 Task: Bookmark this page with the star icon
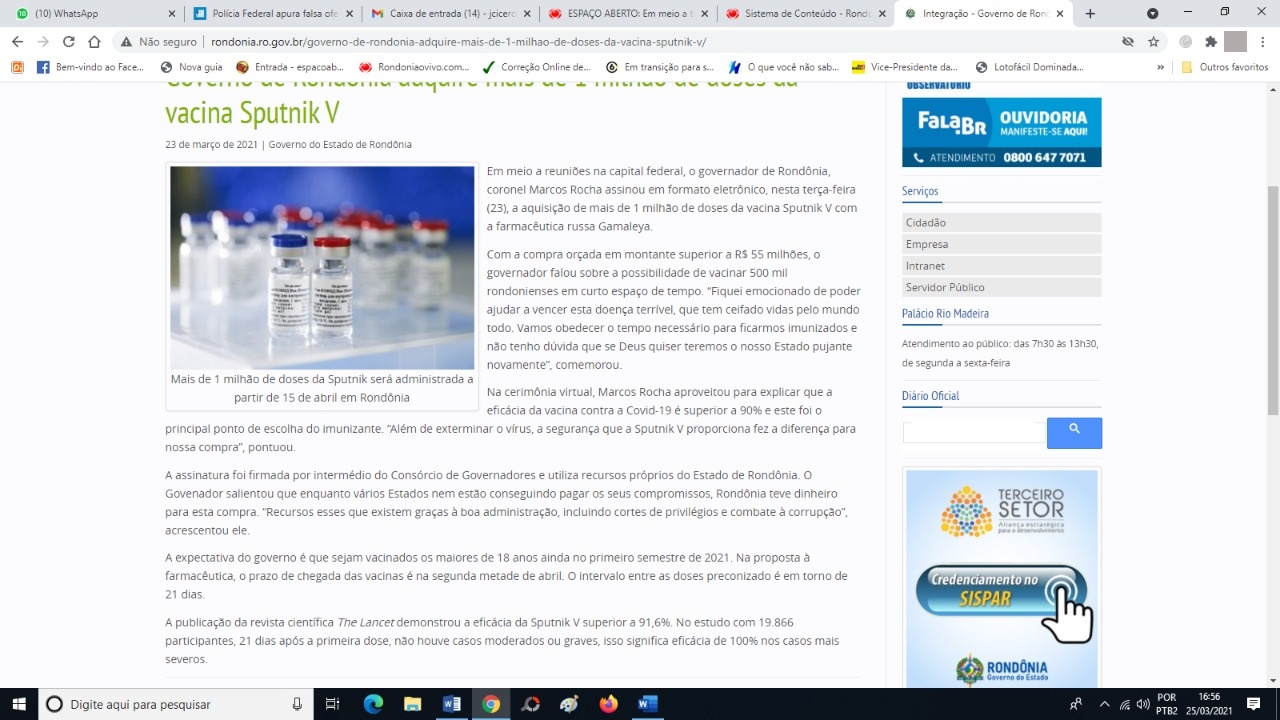(x=1153, y=42)
